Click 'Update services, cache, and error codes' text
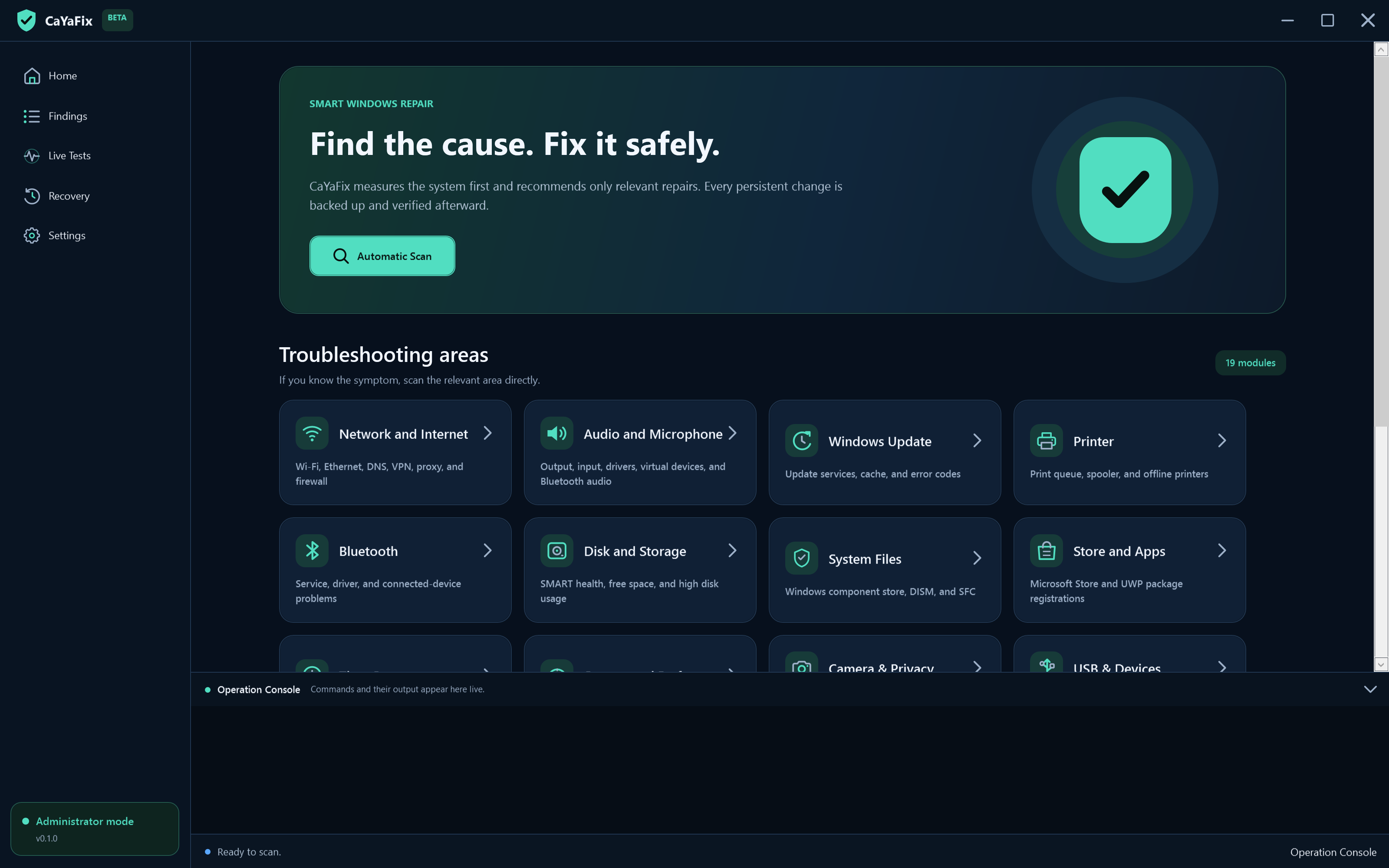 tap(872, 474)
